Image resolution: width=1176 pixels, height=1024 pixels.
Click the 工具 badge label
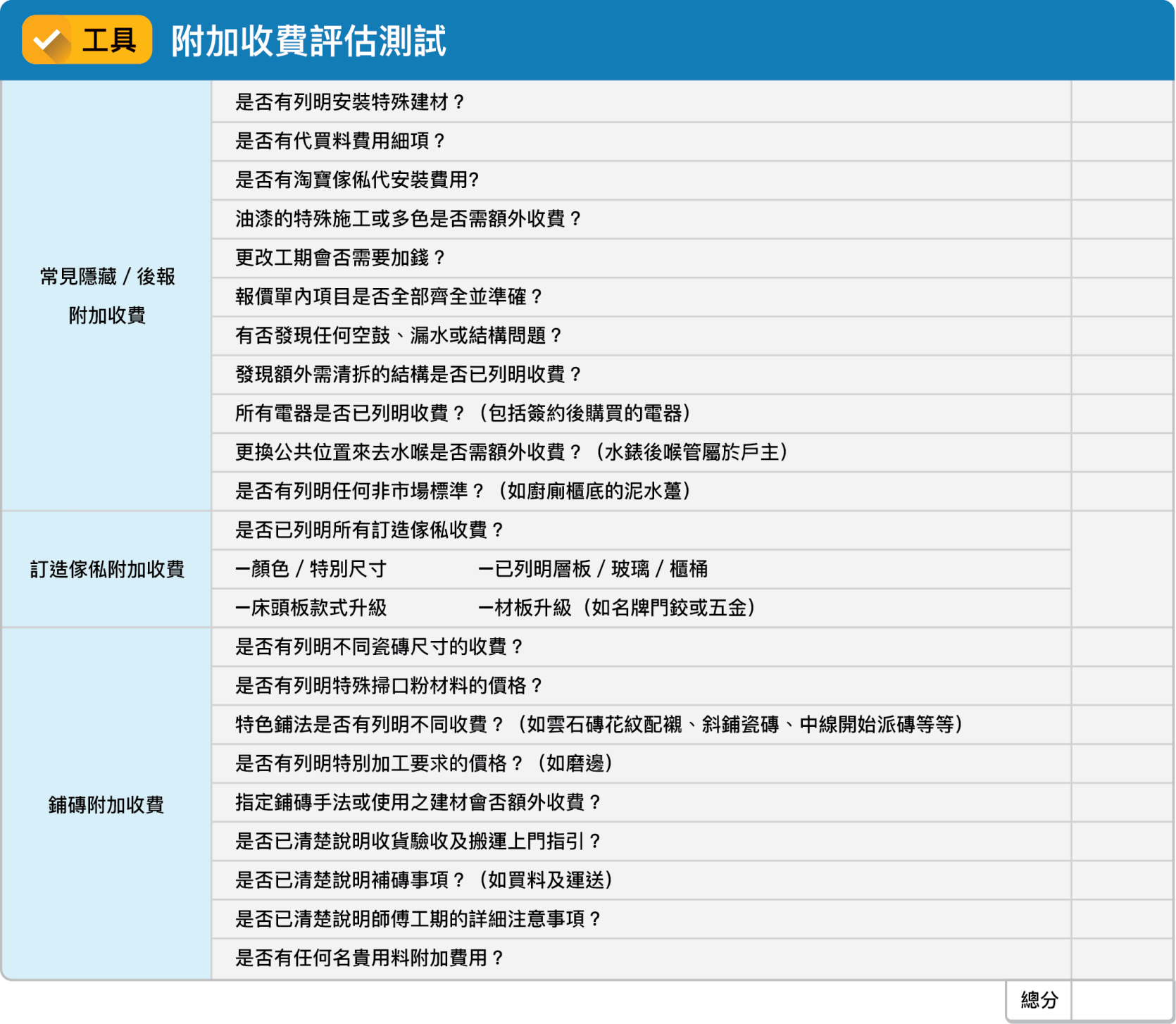click(x=109, y=40)
